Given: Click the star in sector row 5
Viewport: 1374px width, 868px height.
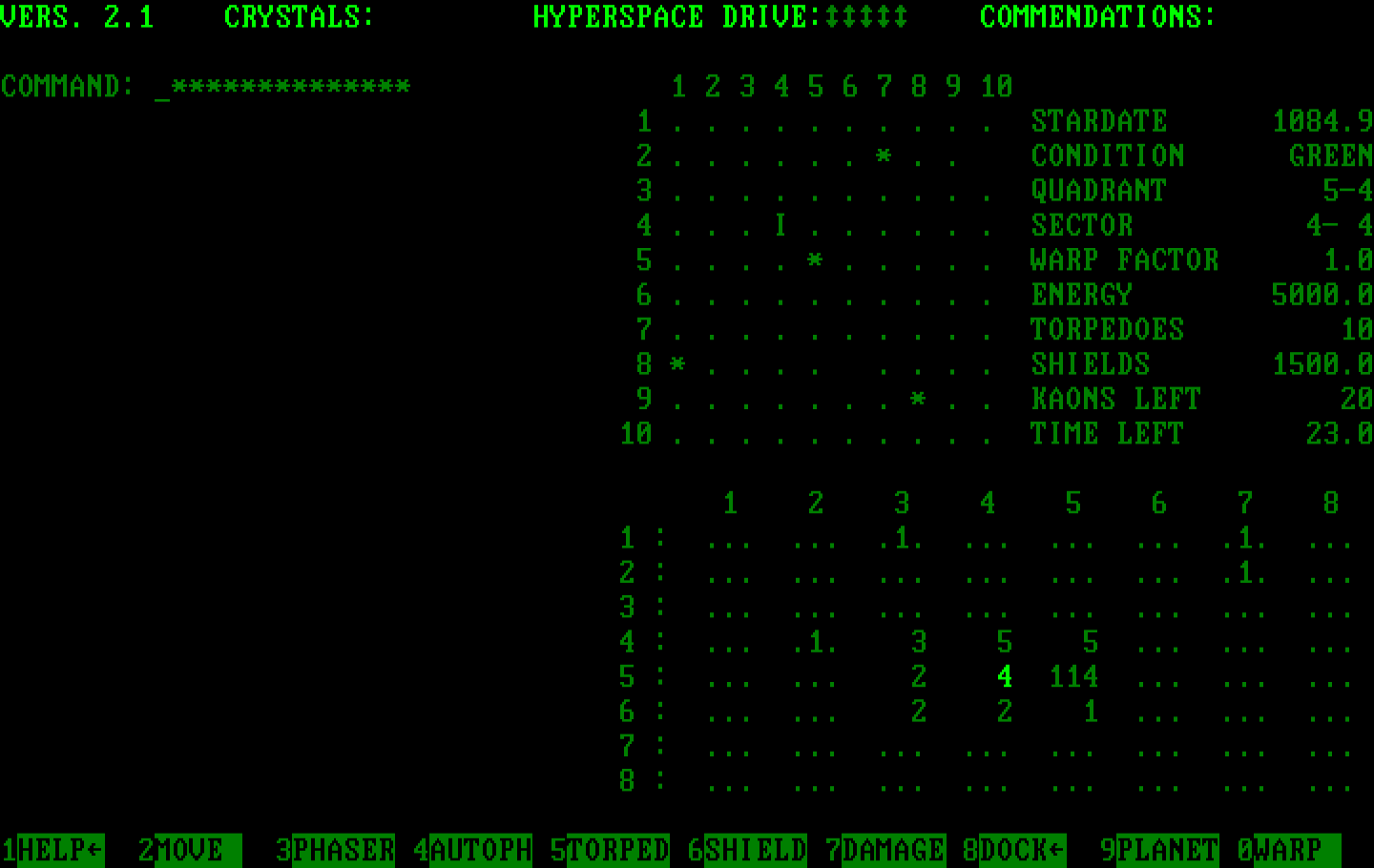Looking at the screenshot, I should click(815, 259).
